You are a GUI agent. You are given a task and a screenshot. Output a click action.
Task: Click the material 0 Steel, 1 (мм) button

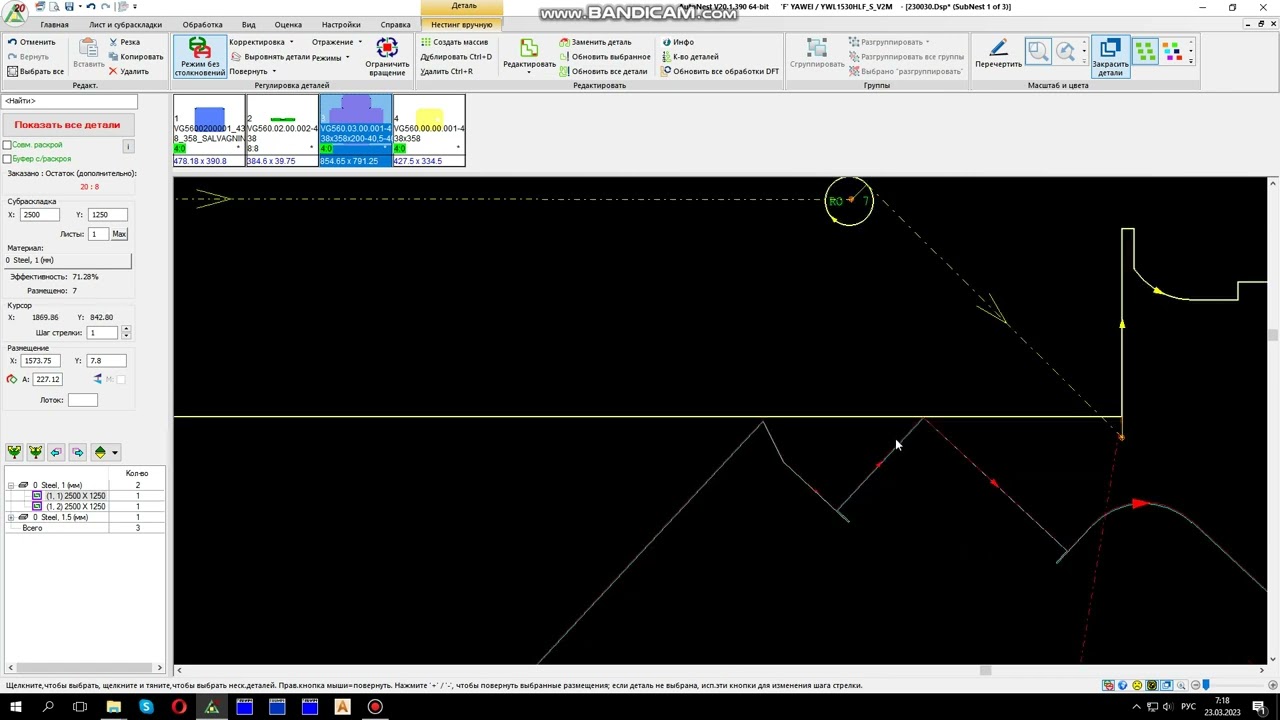coord(67,260)
